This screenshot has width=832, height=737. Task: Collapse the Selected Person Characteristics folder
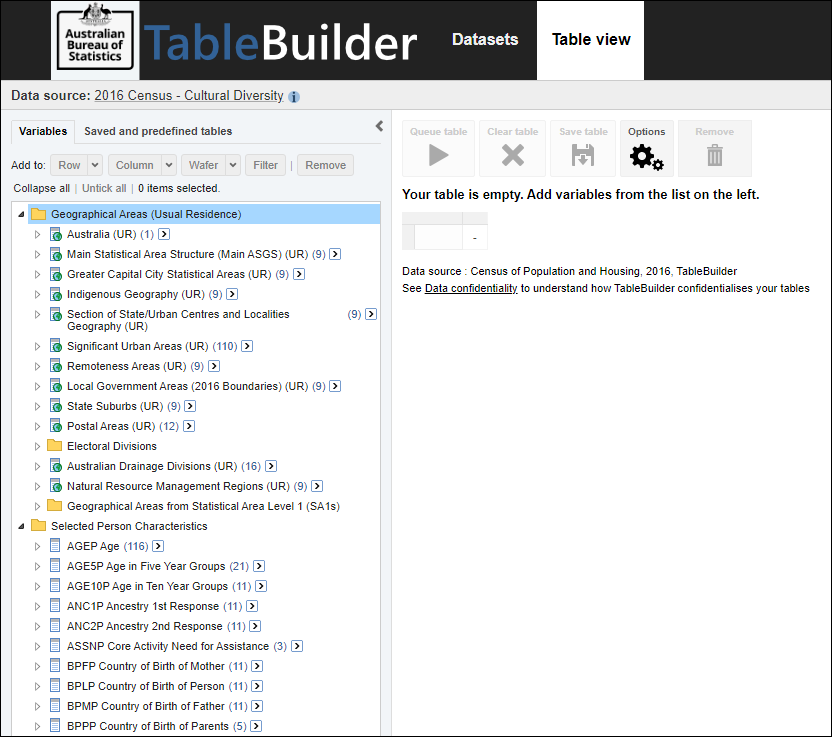(21, 526)
